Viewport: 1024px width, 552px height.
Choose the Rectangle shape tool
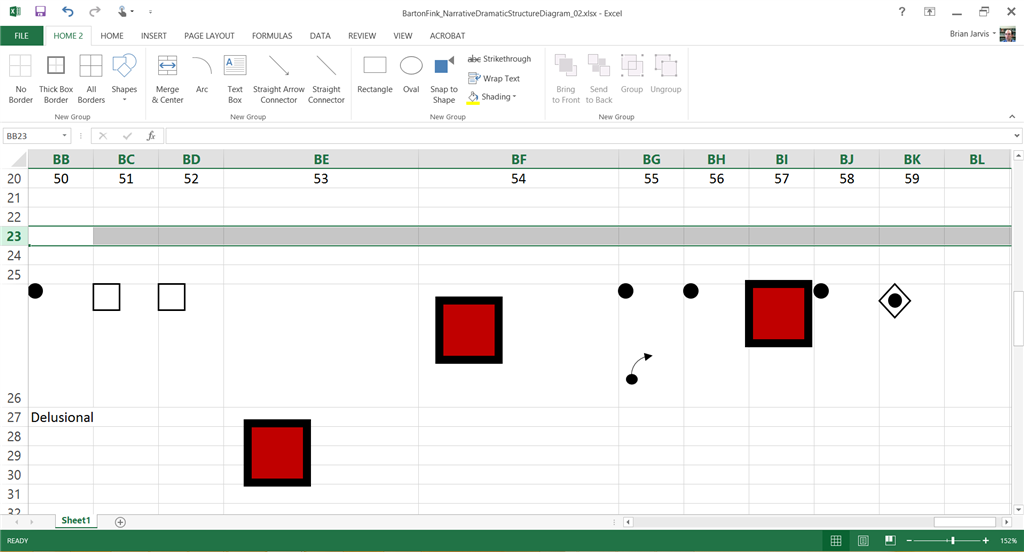(x=375, y=75)
